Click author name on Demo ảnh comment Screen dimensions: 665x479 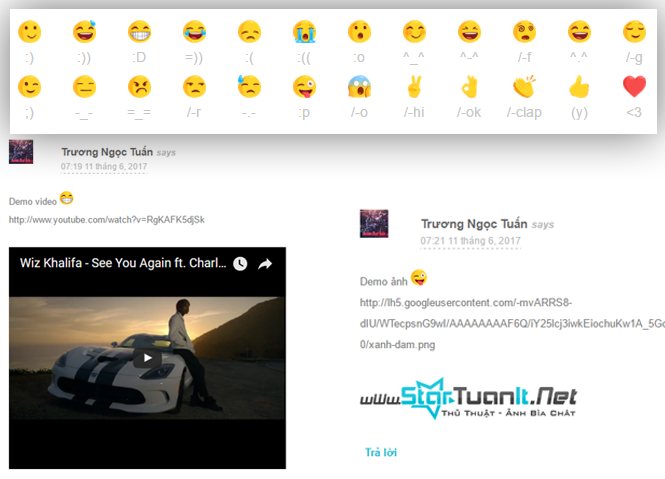tap(474, 224)
